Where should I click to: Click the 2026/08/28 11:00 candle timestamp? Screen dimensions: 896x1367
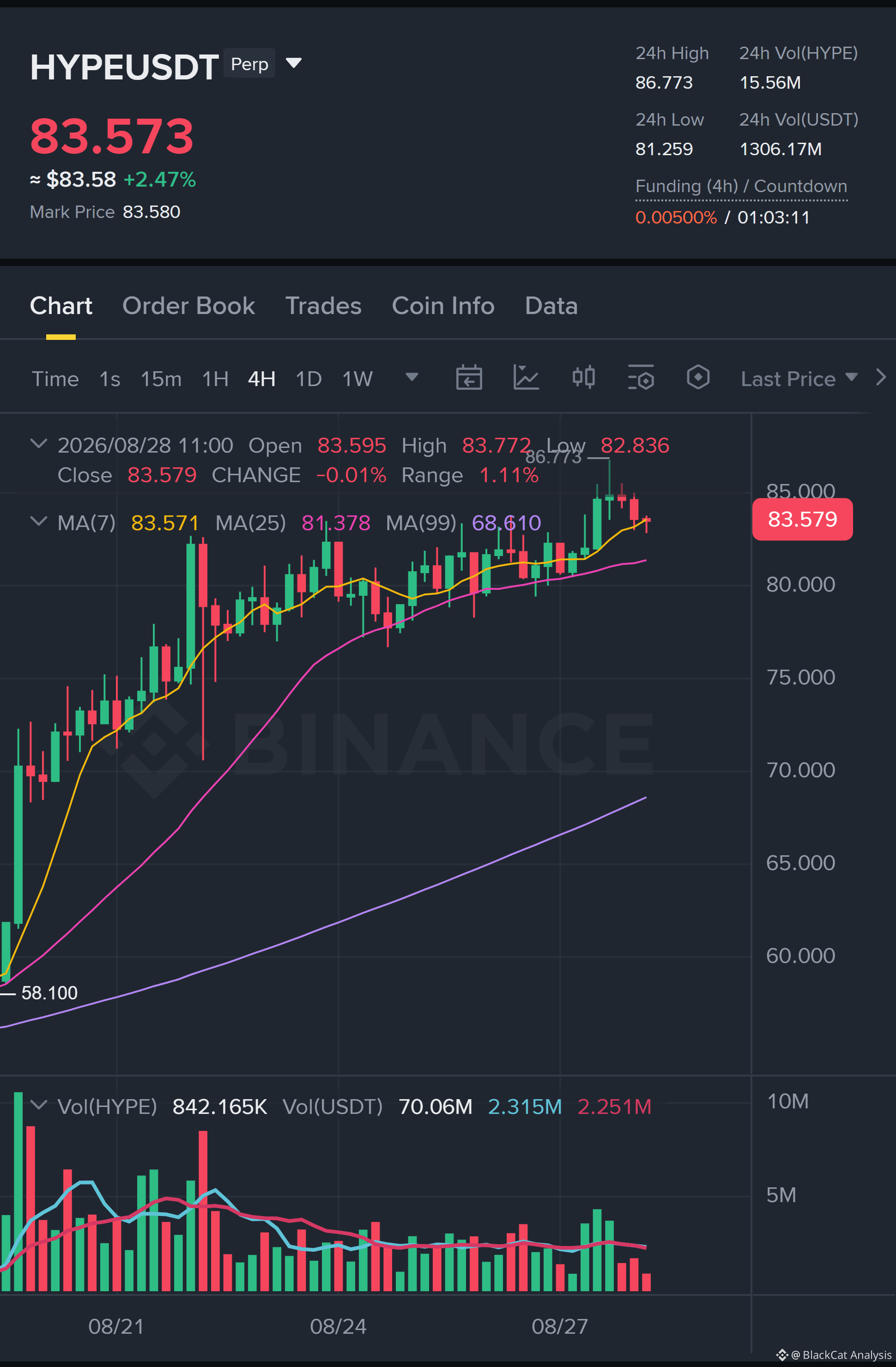[145, 445]
